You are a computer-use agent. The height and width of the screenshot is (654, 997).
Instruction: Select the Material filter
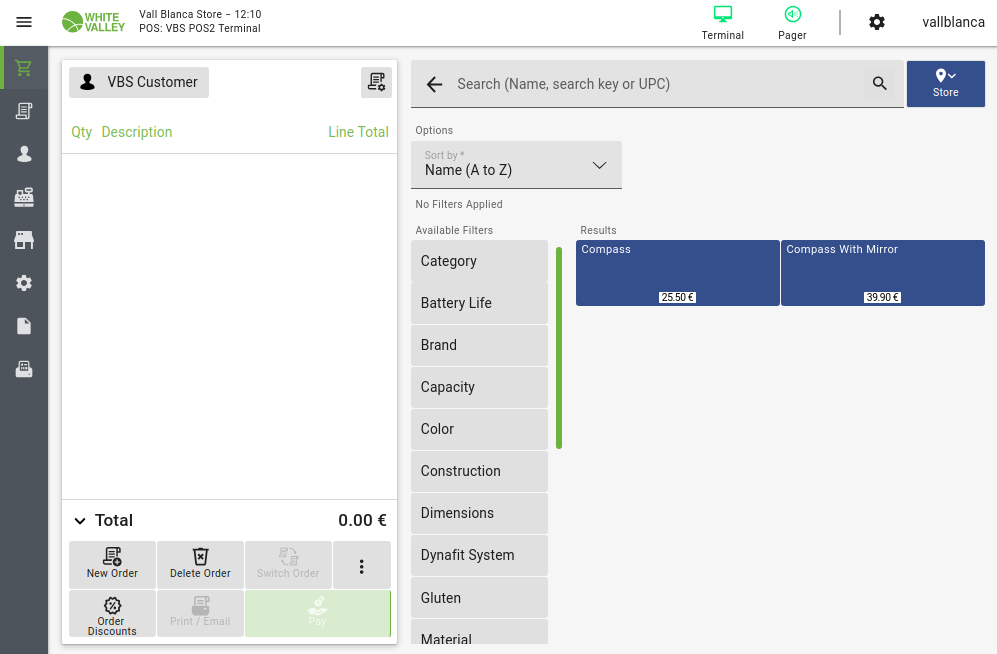click(479, 632)
